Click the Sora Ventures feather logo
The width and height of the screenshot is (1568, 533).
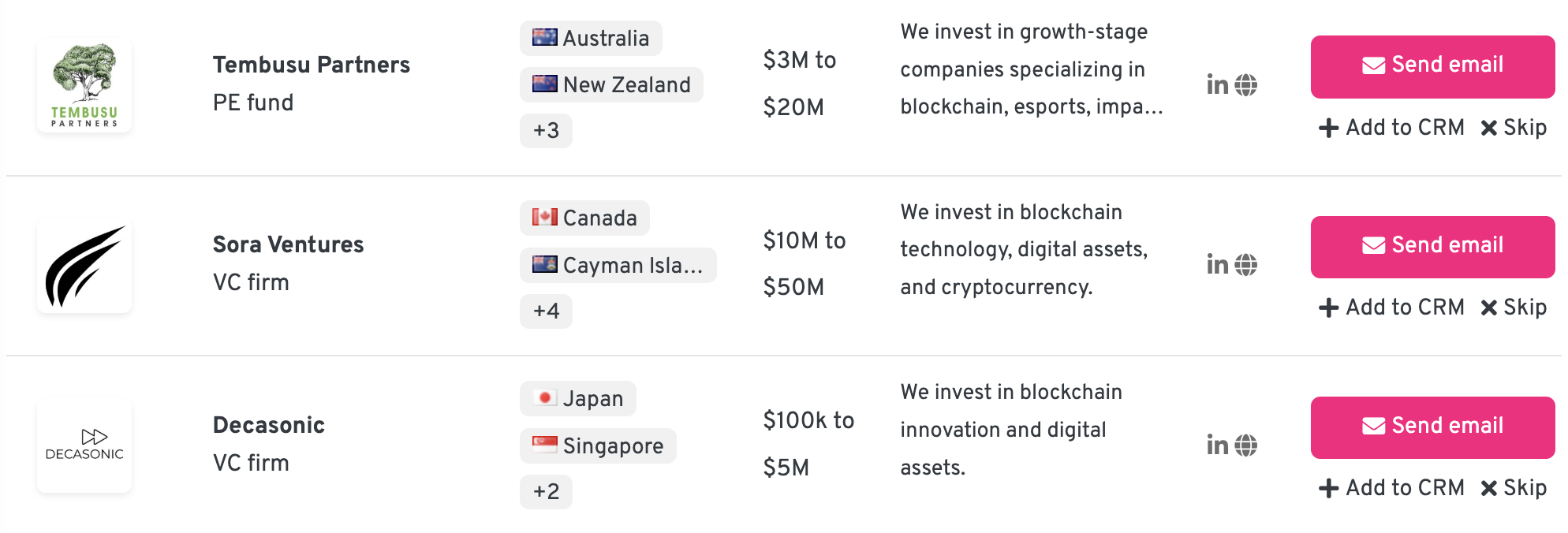click(84, 266)
